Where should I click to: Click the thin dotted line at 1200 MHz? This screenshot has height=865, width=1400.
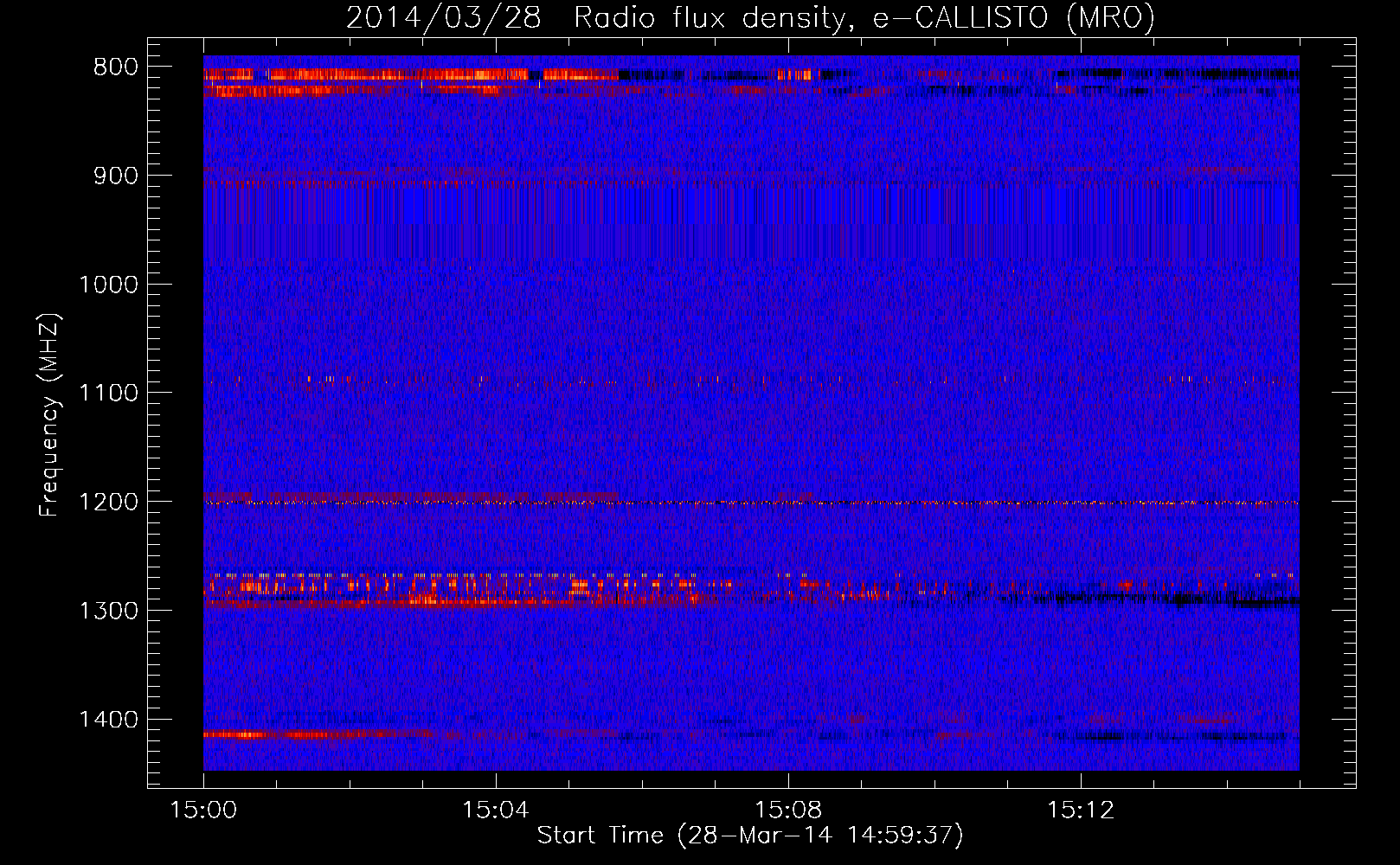pos(751,503)
